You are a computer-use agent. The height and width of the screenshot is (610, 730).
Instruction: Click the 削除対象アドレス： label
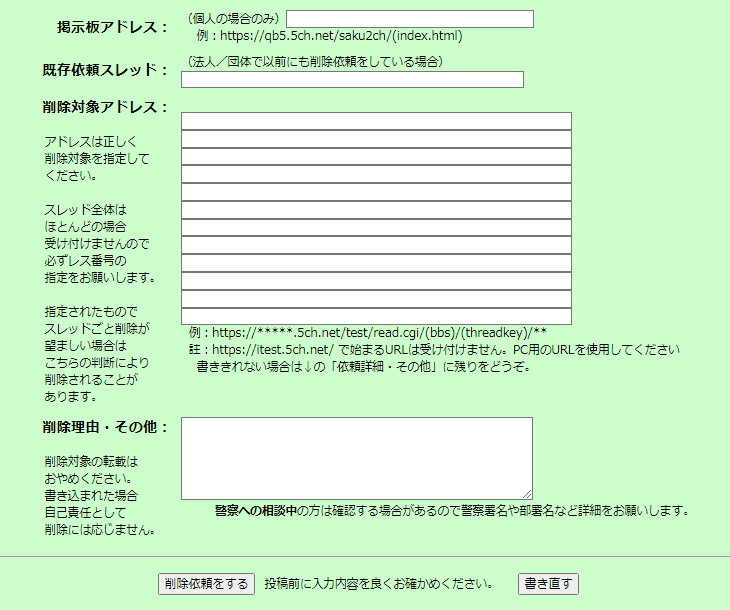(105, 107)
